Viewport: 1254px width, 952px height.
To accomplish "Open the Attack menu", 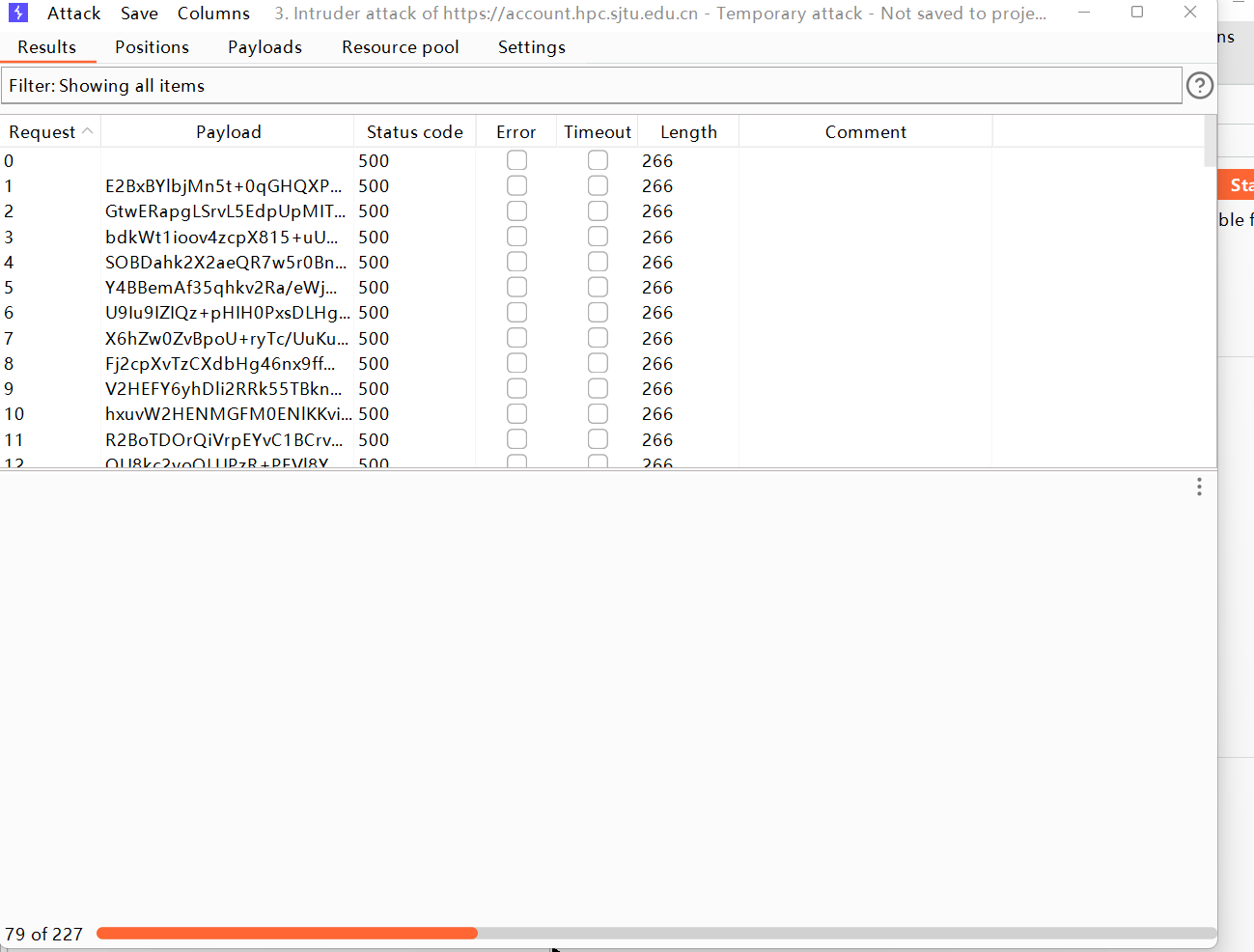I will pos(73,14).
